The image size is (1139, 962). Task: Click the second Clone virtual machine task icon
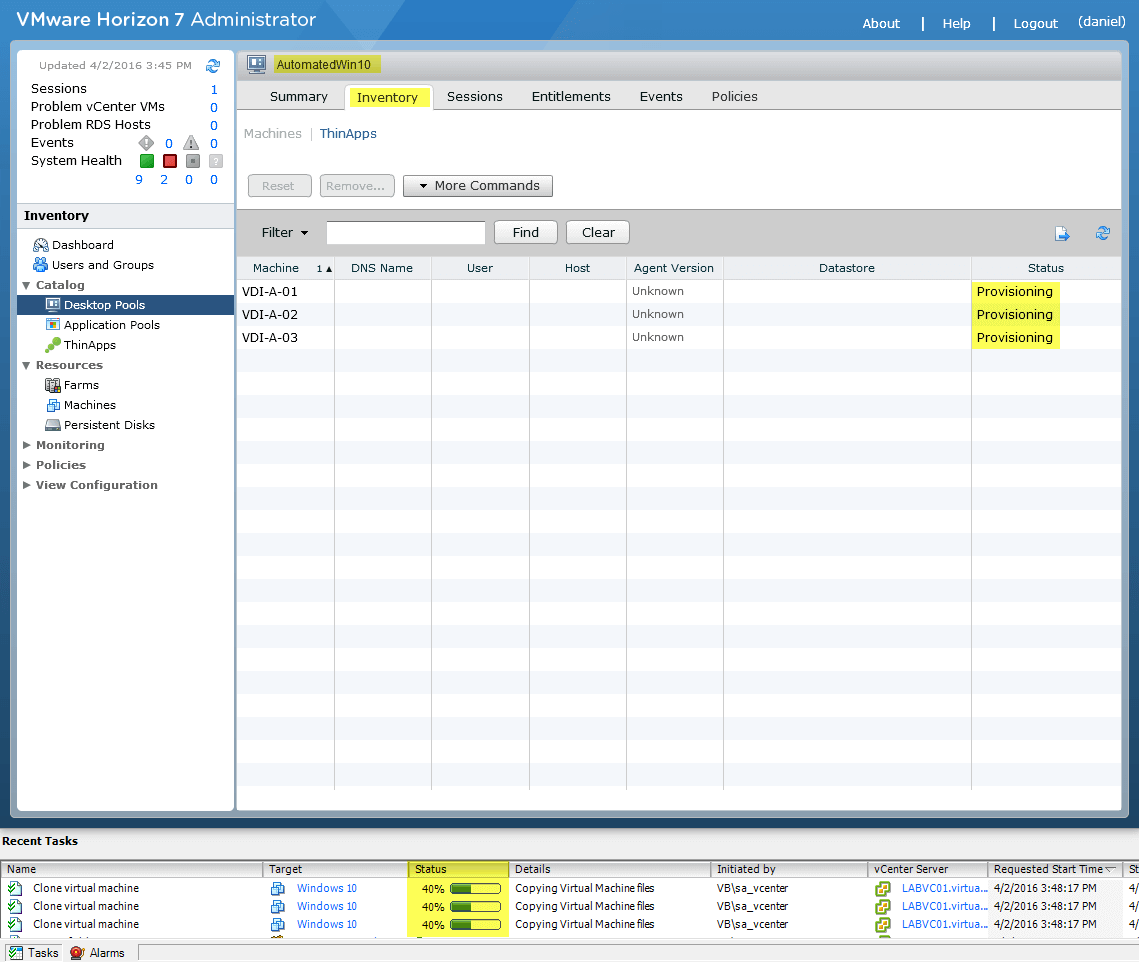15,907
